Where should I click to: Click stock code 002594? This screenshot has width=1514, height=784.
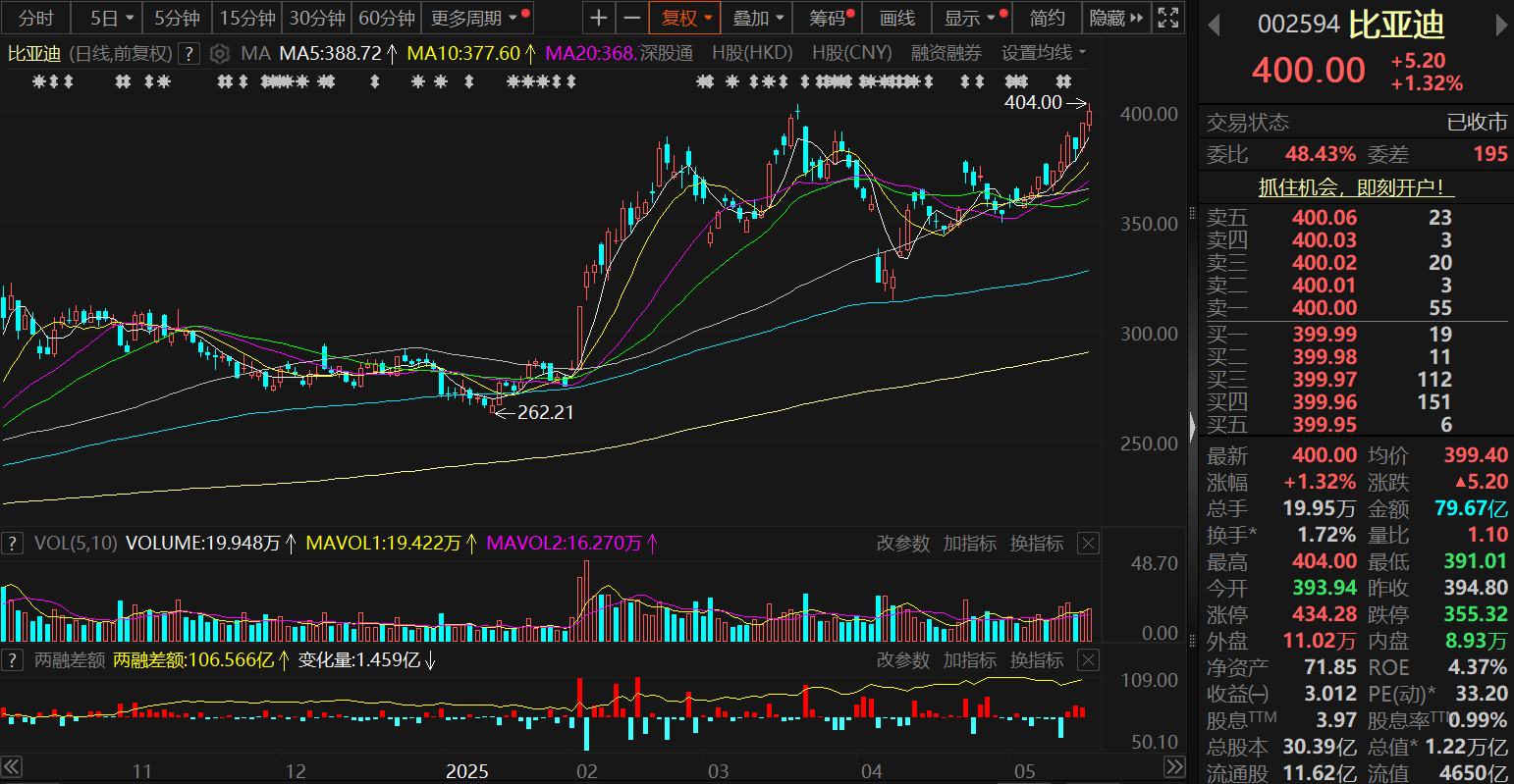pyautogui.click(x=1299, y=26)
